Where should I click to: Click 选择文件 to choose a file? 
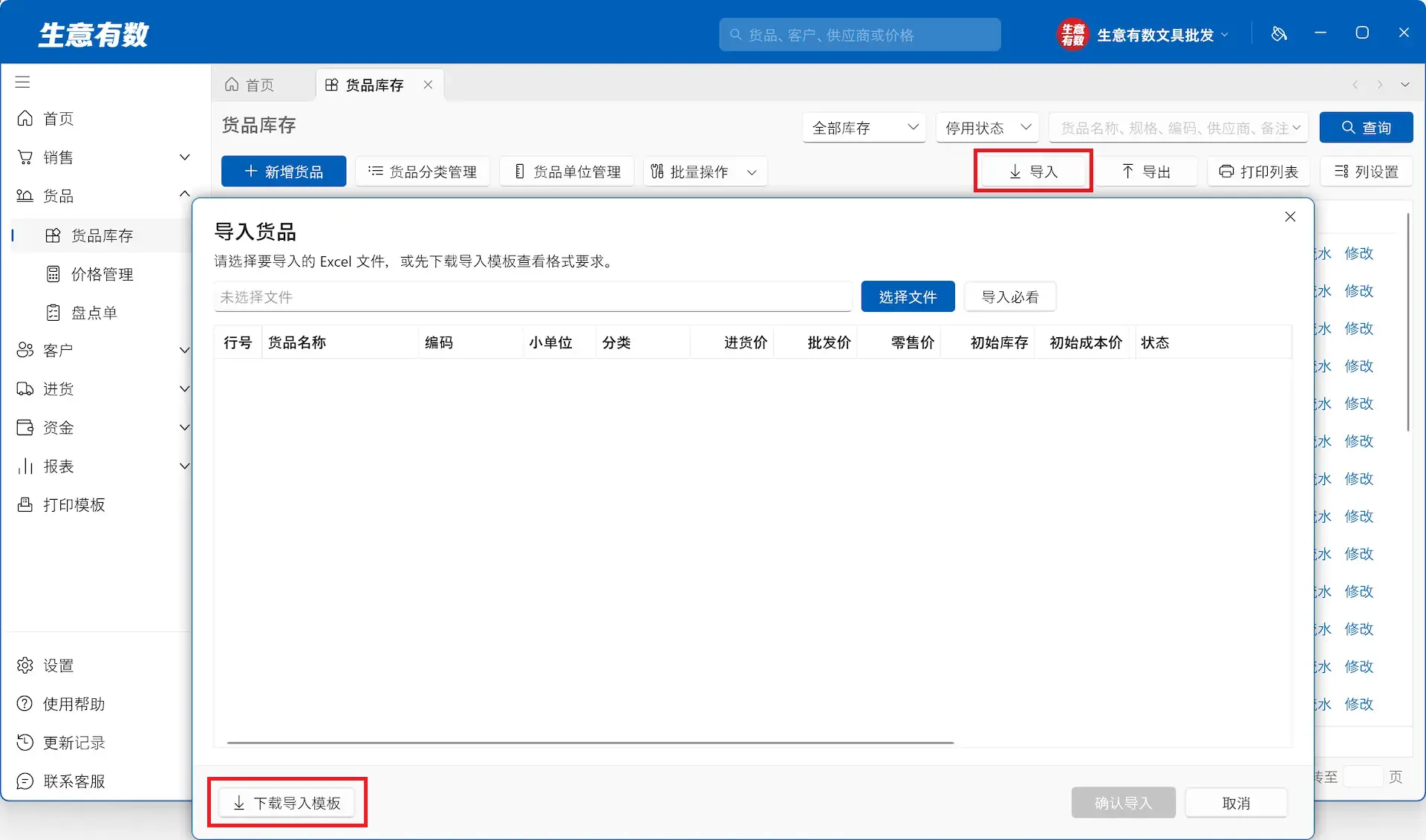(x=908, y=297)
